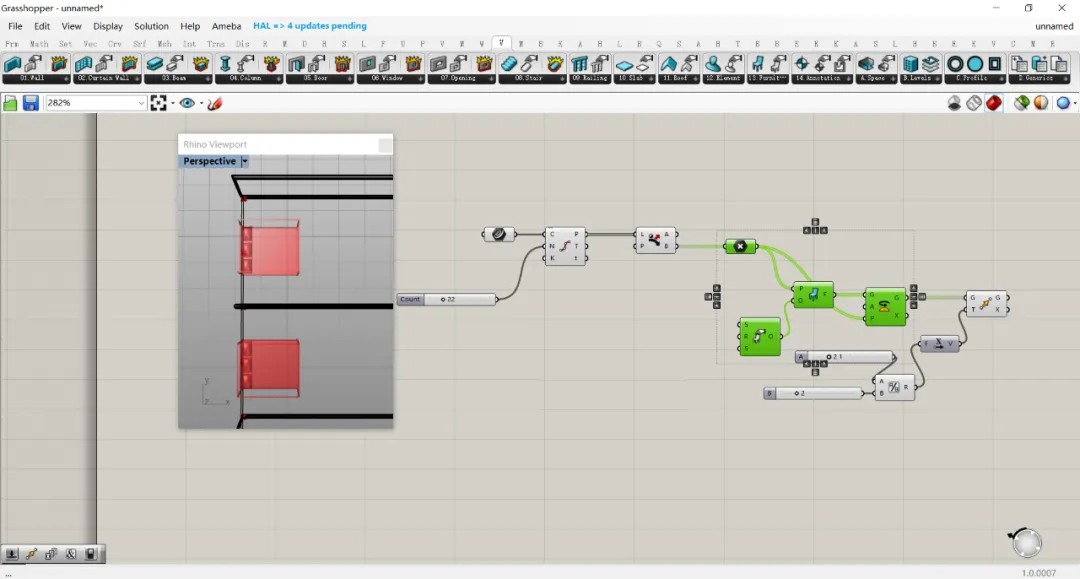Switch to the Math tab
Viewport: 1080px width, 579px height.
click(x=39, y=44)
